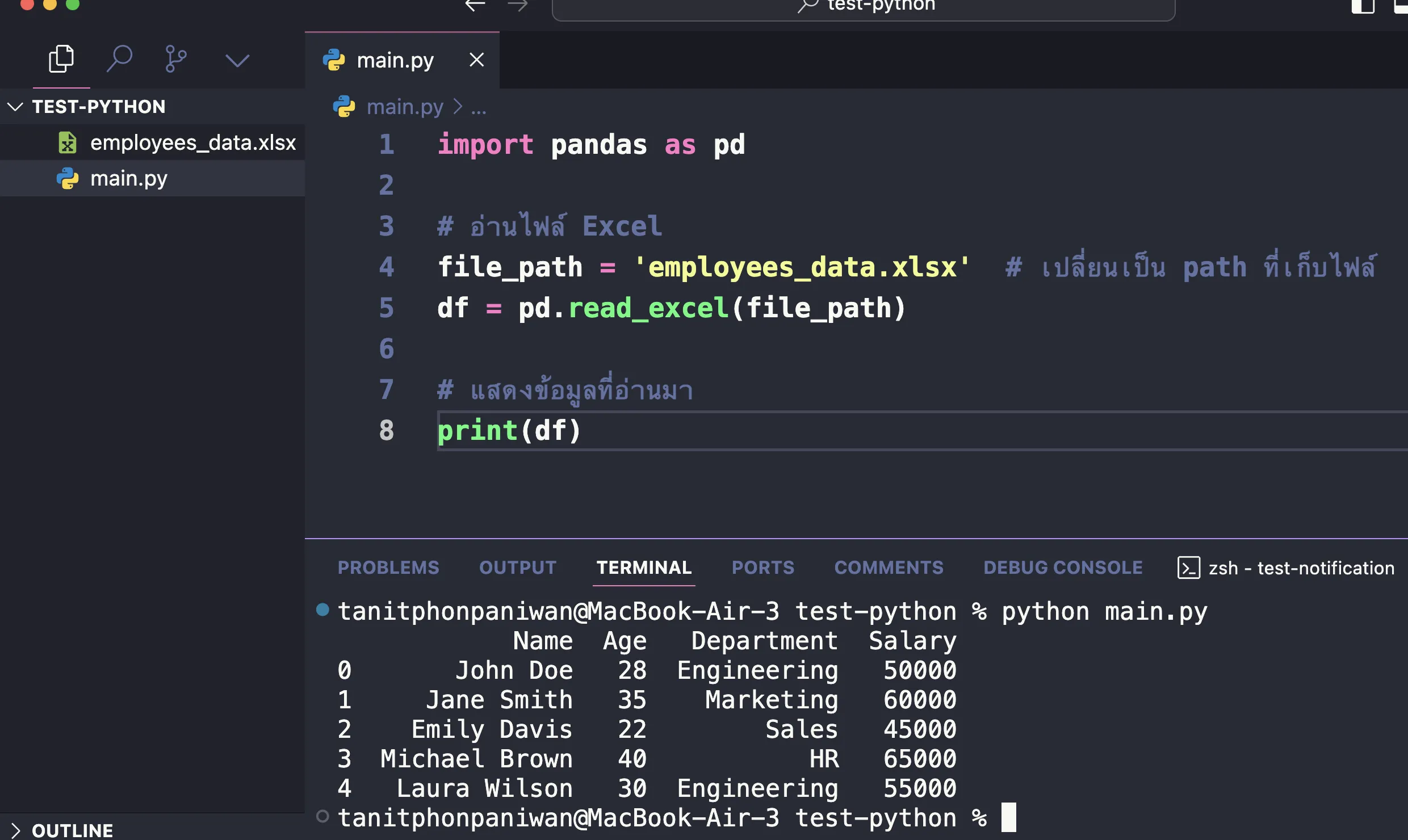Viewport: 1408px width, 840px height.
Task: Click the Age column header in terminal
Action: click(625, 641)
